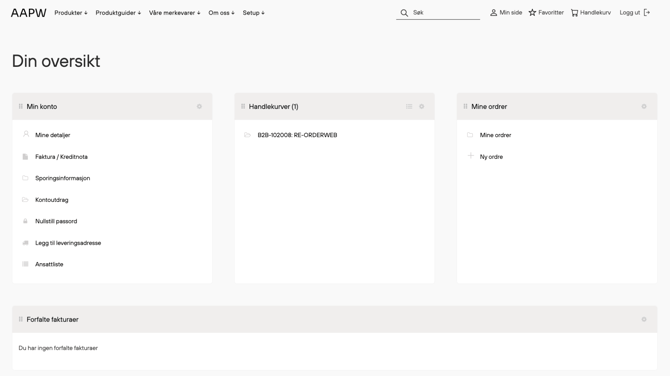Open Ansattliste
The width and height of the screenshot is (670, 376).
49,264
